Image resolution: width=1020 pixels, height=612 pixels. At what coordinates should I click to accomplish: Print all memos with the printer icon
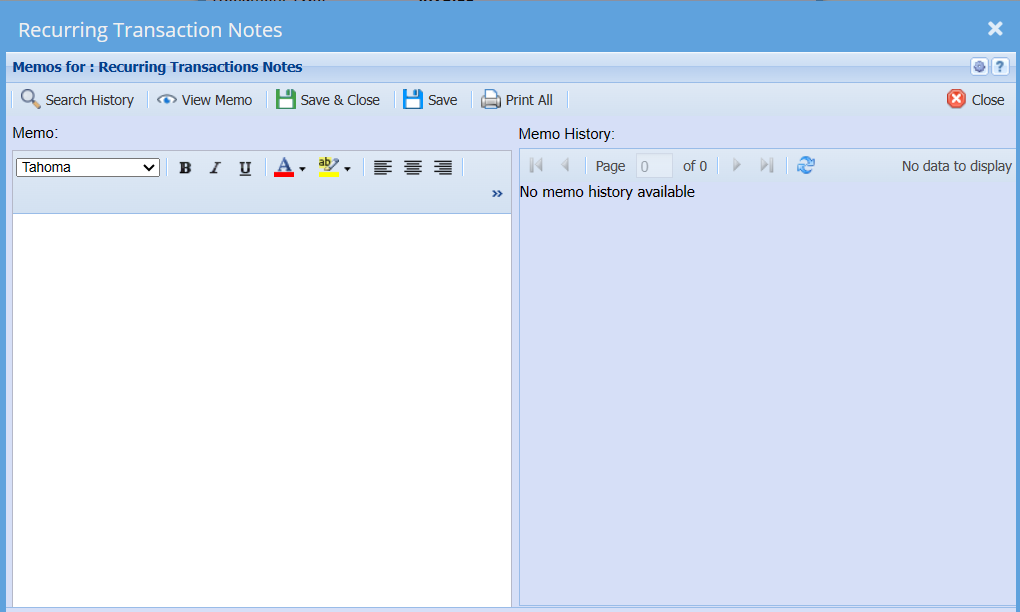point(491,99)
